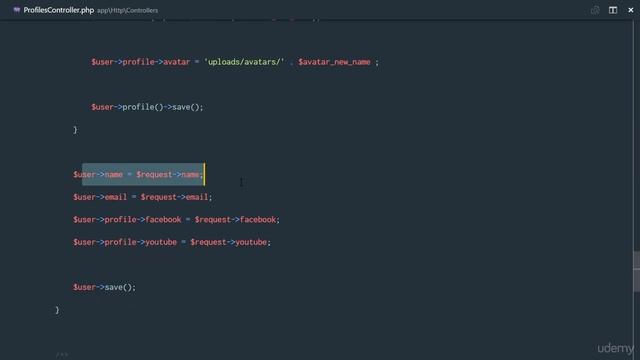
Task: Click the $user->profile()->save(); line
Action: click(147, 107)
